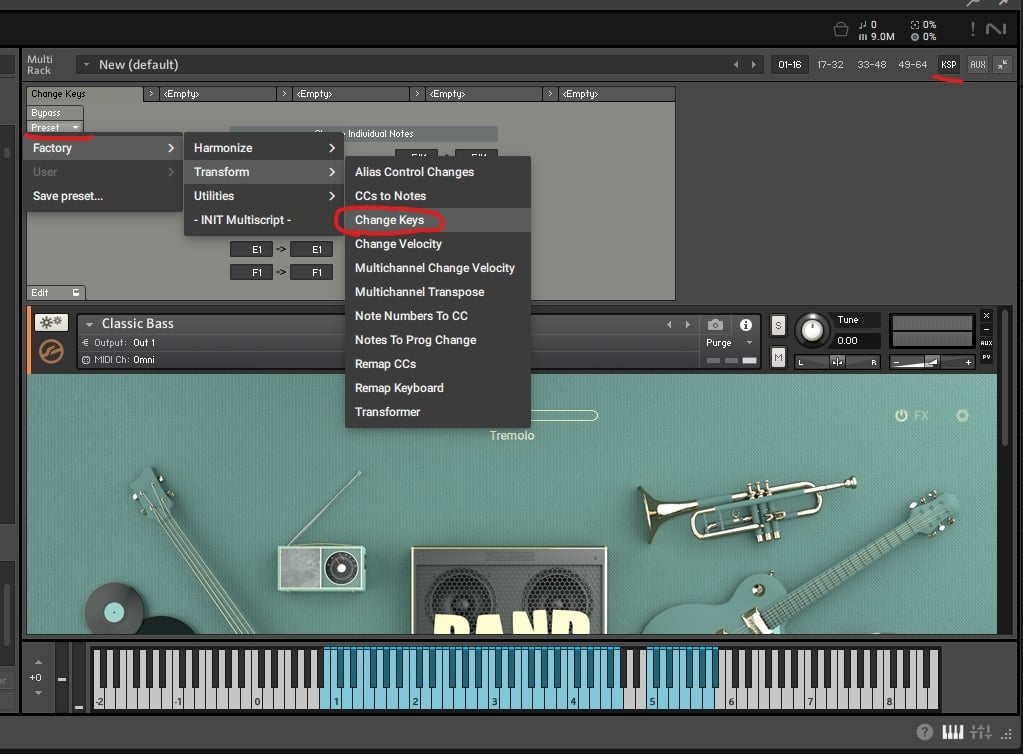Select CCs to Notes script
The width and height of the screenshot is (1023, 754).
437,196
